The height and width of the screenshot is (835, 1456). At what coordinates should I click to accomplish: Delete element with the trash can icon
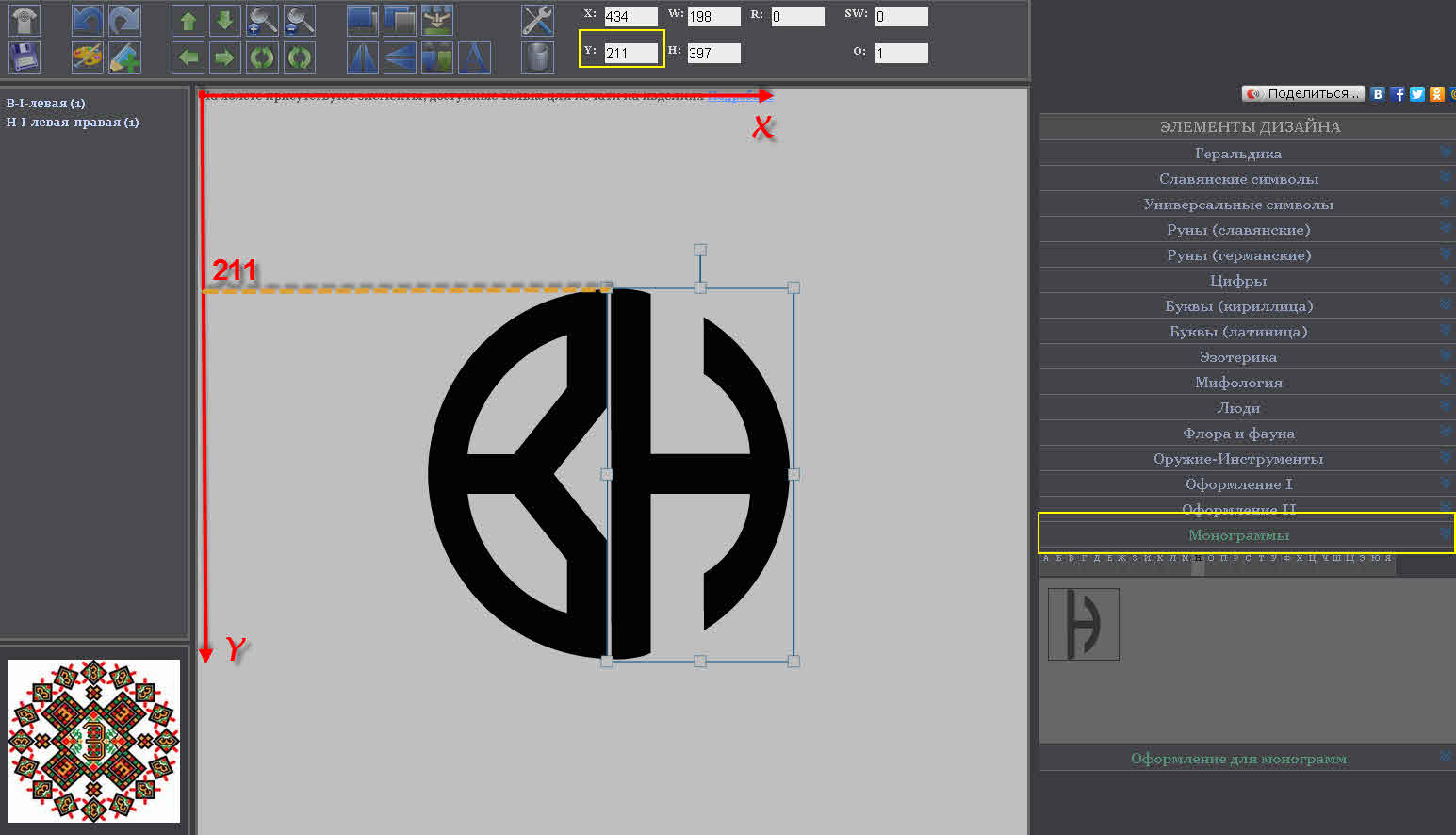[x=537, y=57]
